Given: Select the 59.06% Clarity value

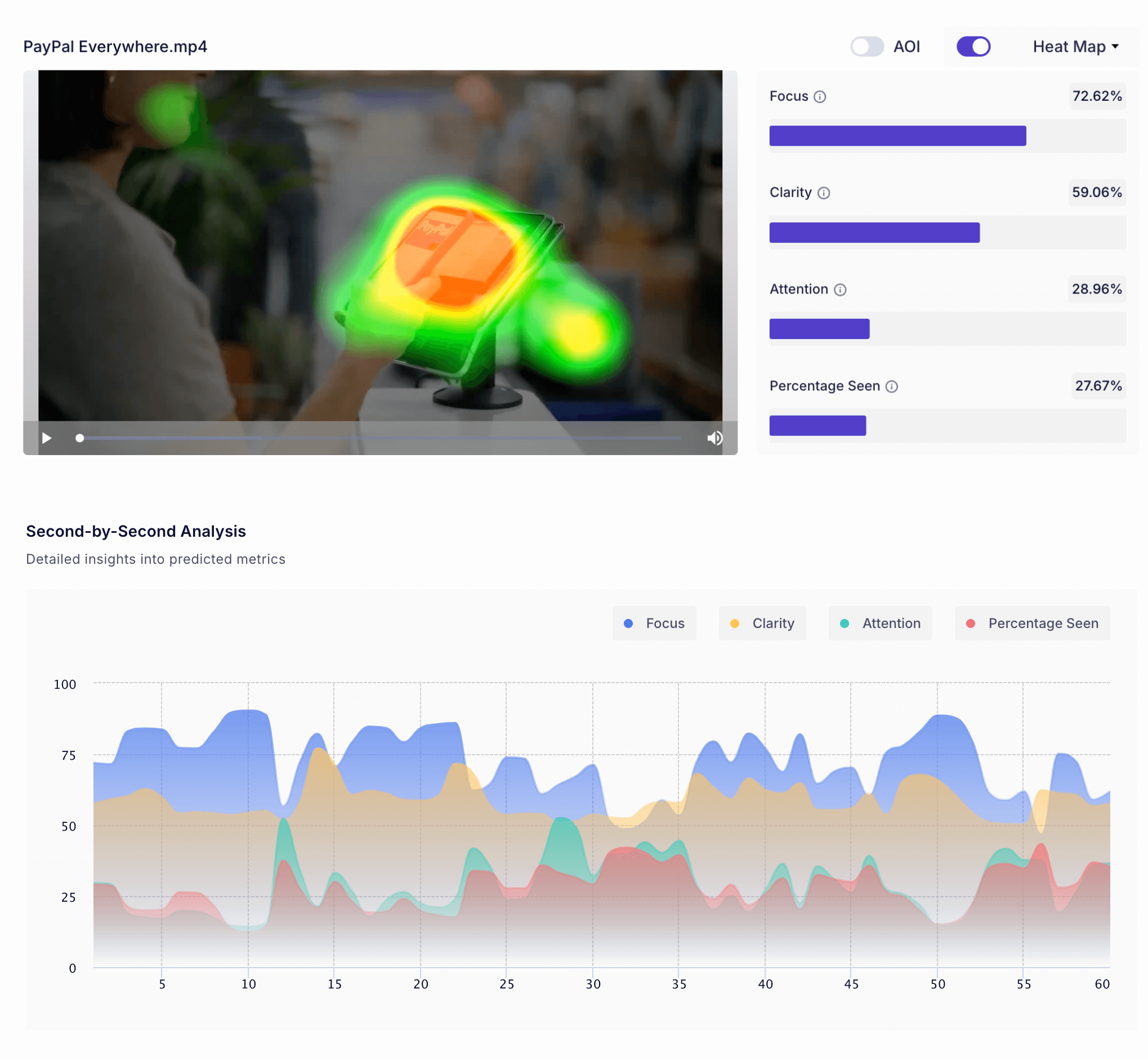Looking at the screenshot, I should tap(1097, 193).
